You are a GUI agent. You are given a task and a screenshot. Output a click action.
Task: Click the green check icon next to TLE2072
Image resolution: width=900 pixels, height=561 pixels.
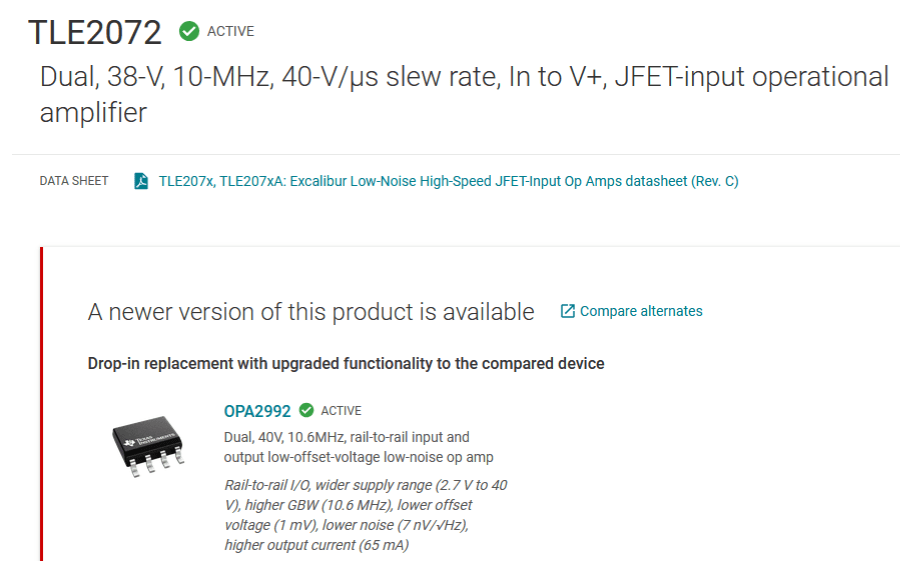(x=189, y=31)
